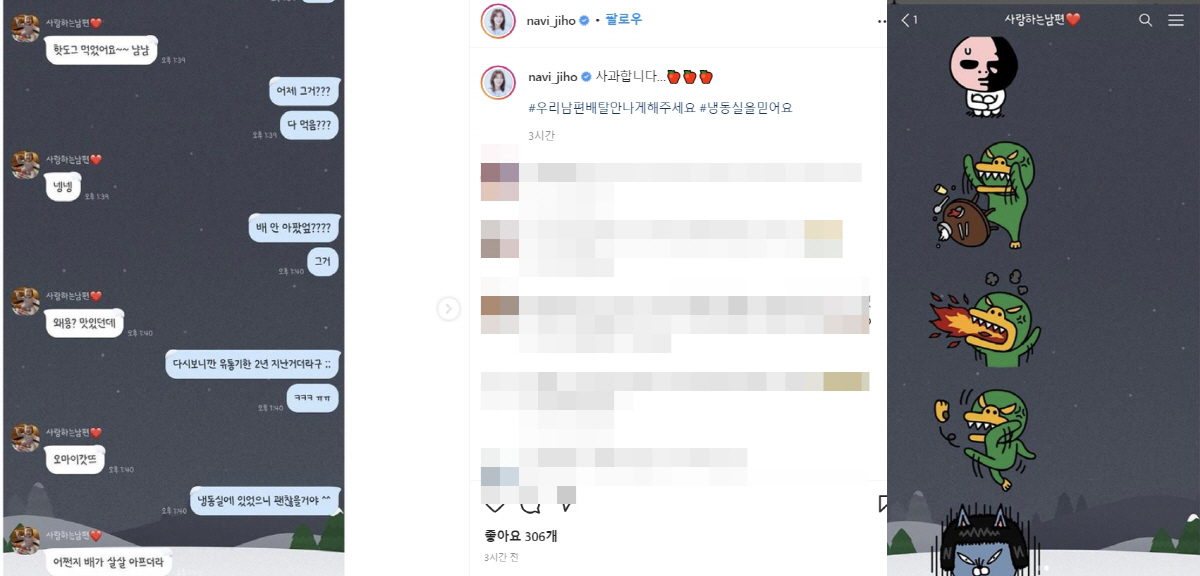Save post with the bookmark icon
1200x576 pixels.
[882, 503]
